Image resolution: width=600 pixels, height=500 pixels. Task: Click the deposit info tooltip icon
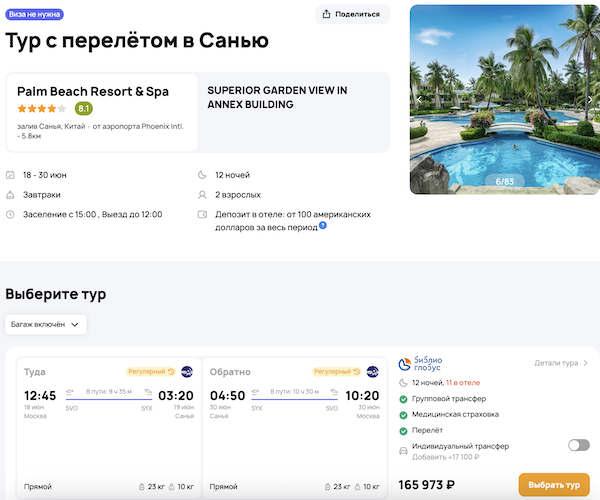pos(323,226)
